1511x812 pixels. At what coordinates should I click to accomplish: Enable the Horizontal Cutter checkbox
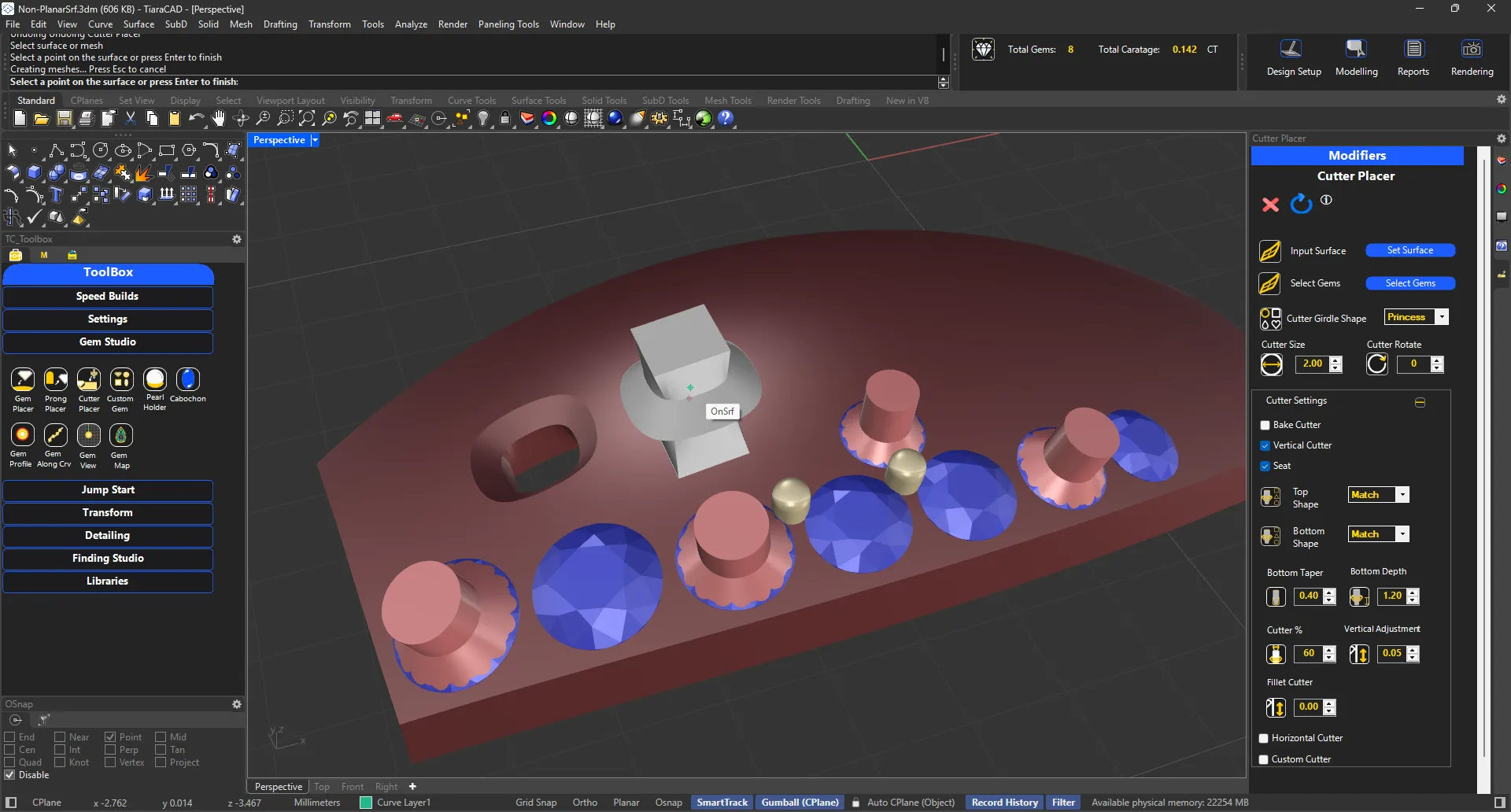click(1264, 738)
